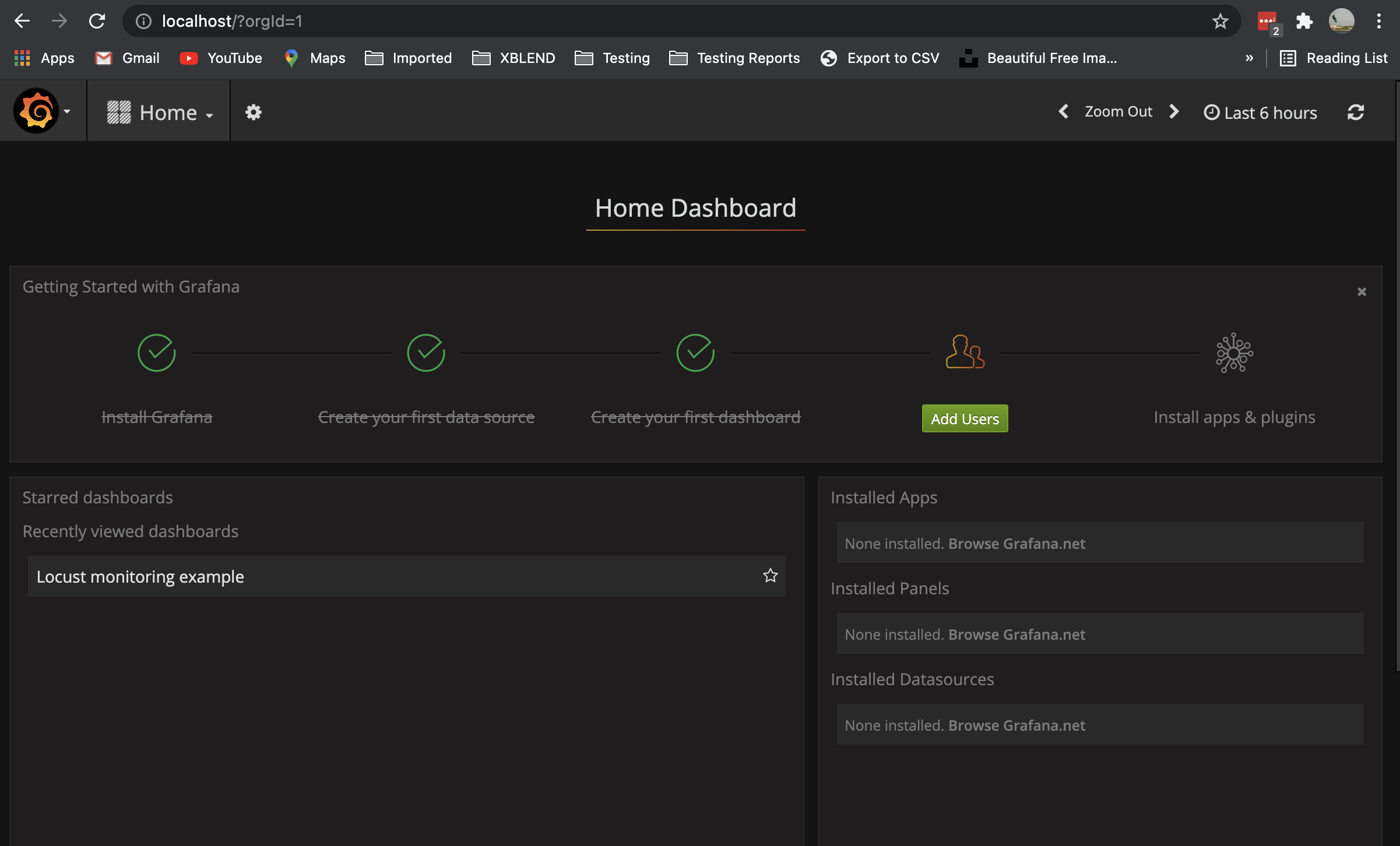Browse Grafana.net under Installed Apps
Screen dimensions: 1400x846
click(x=1016, y=544)
